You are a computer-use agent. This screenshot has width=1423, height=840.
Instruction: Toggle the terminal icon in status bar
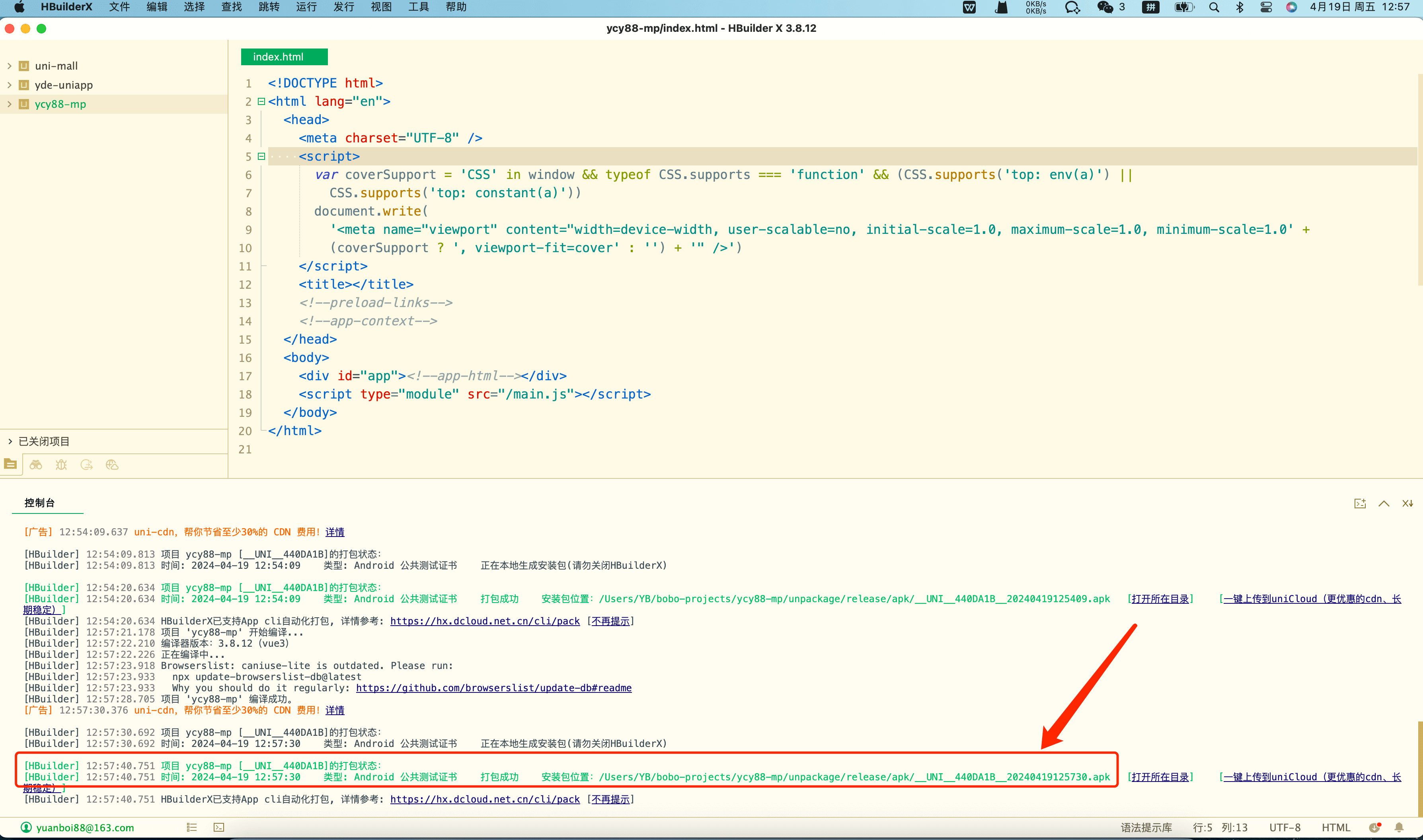pyautogui.click(x=218, y=827)
